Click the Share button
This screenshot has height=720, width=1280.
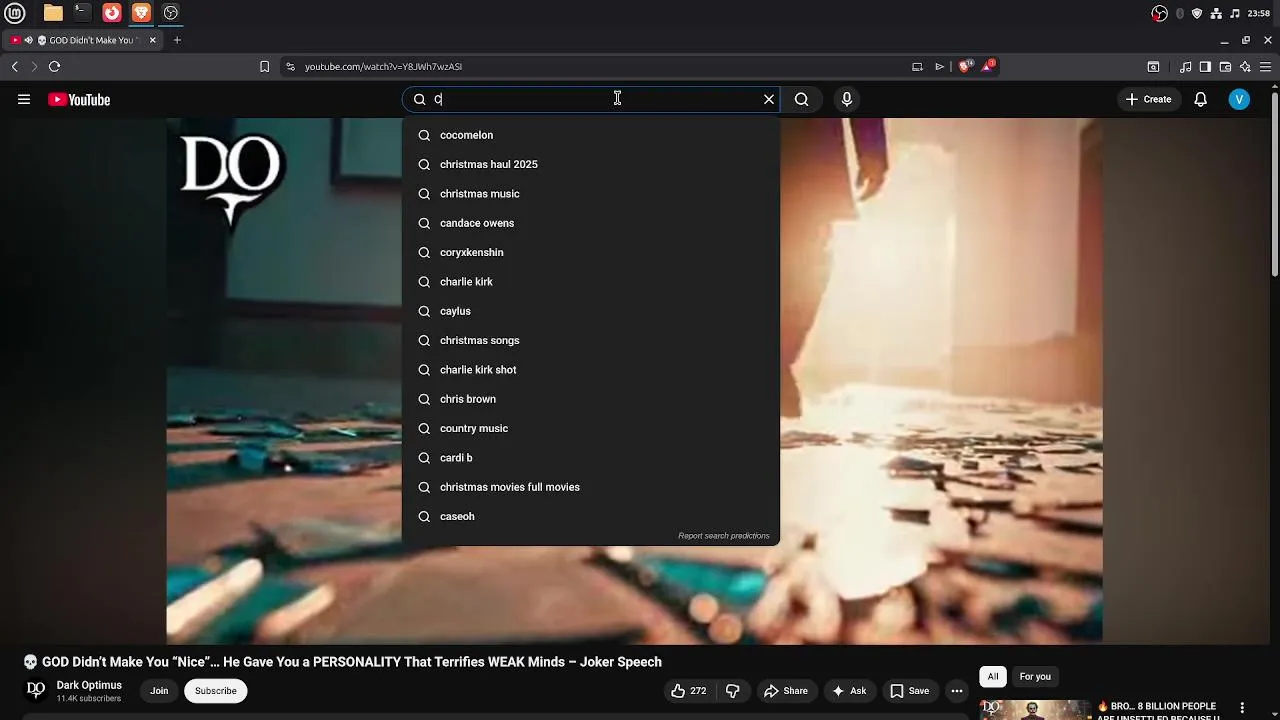point(786,691)
